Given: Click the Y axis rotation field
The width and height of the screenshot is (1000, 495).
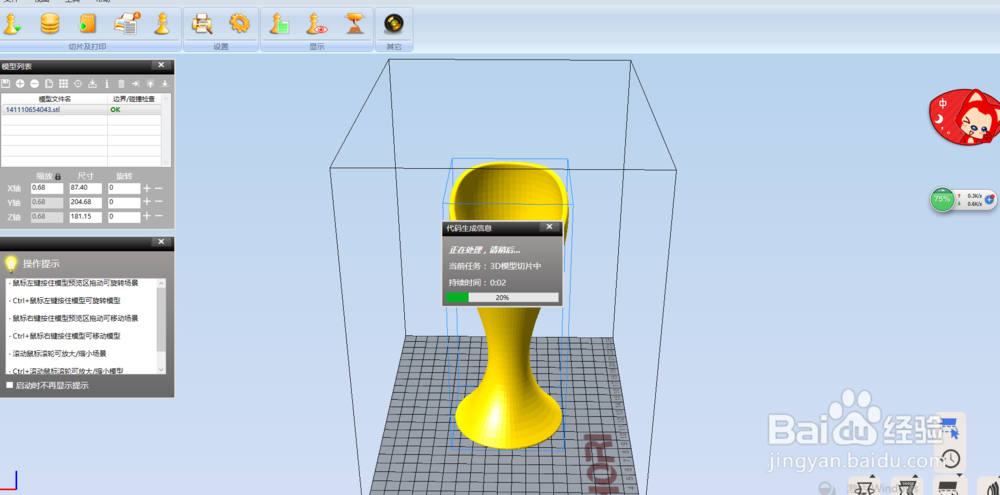Looking at the screenshot, I should pos(124,203).
